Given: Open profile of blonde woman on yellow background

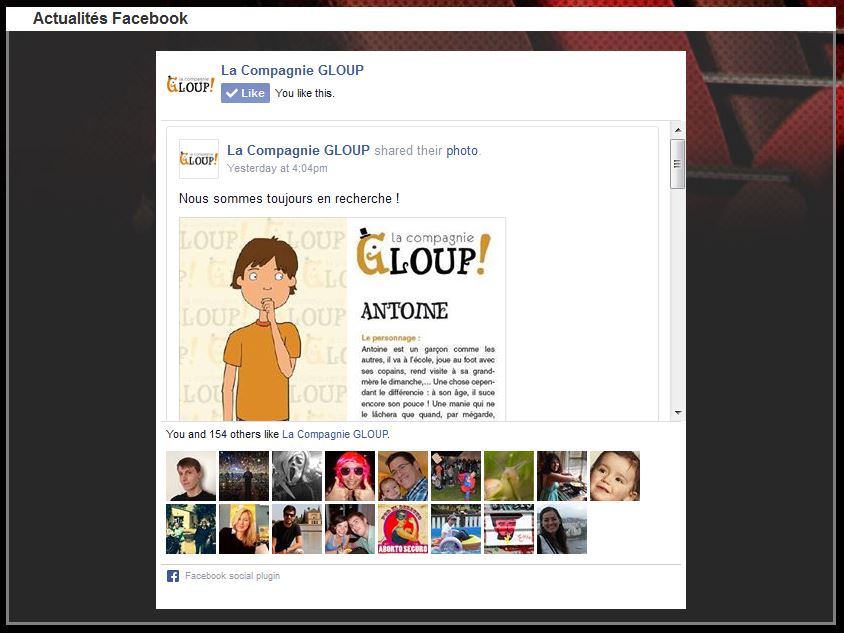Looking at the screenshot, I should [244, 529].
